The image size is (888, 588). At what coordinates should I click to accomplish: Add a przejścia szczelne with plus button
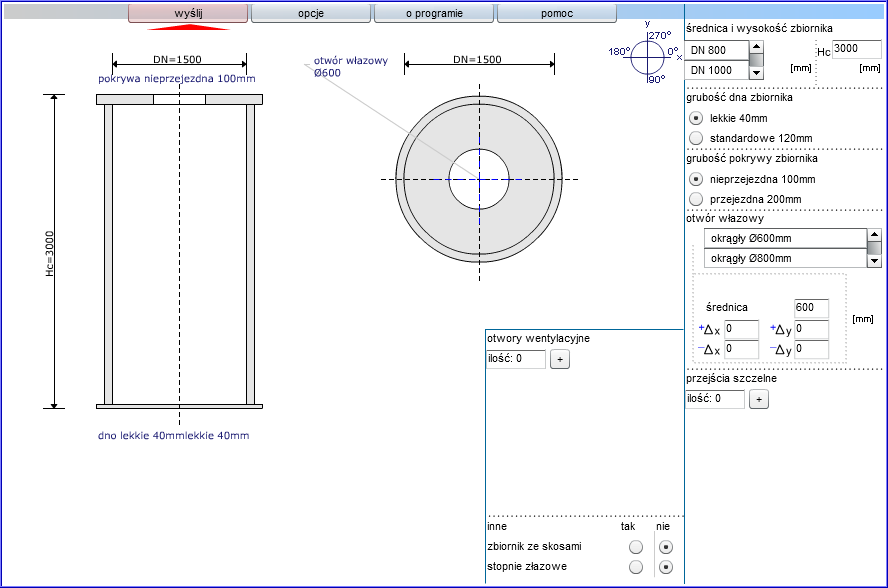(759, 399)
